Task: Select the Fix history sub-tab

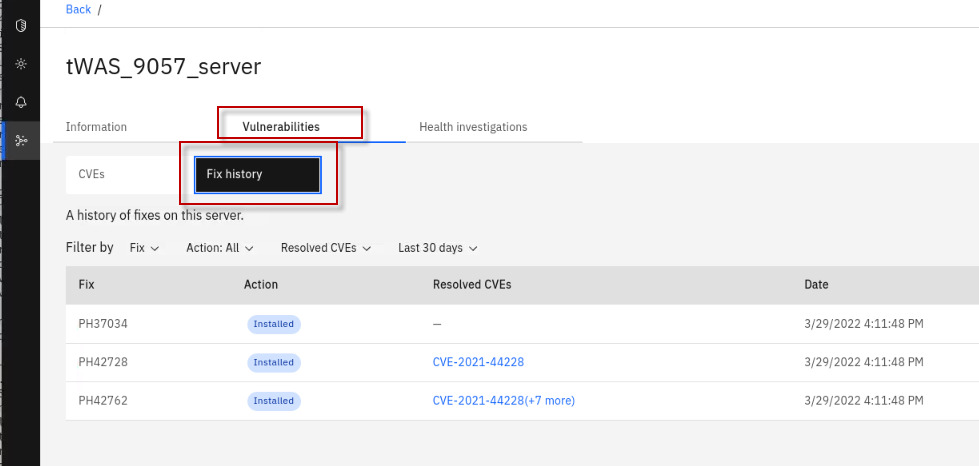Action: tap(257, 174)
